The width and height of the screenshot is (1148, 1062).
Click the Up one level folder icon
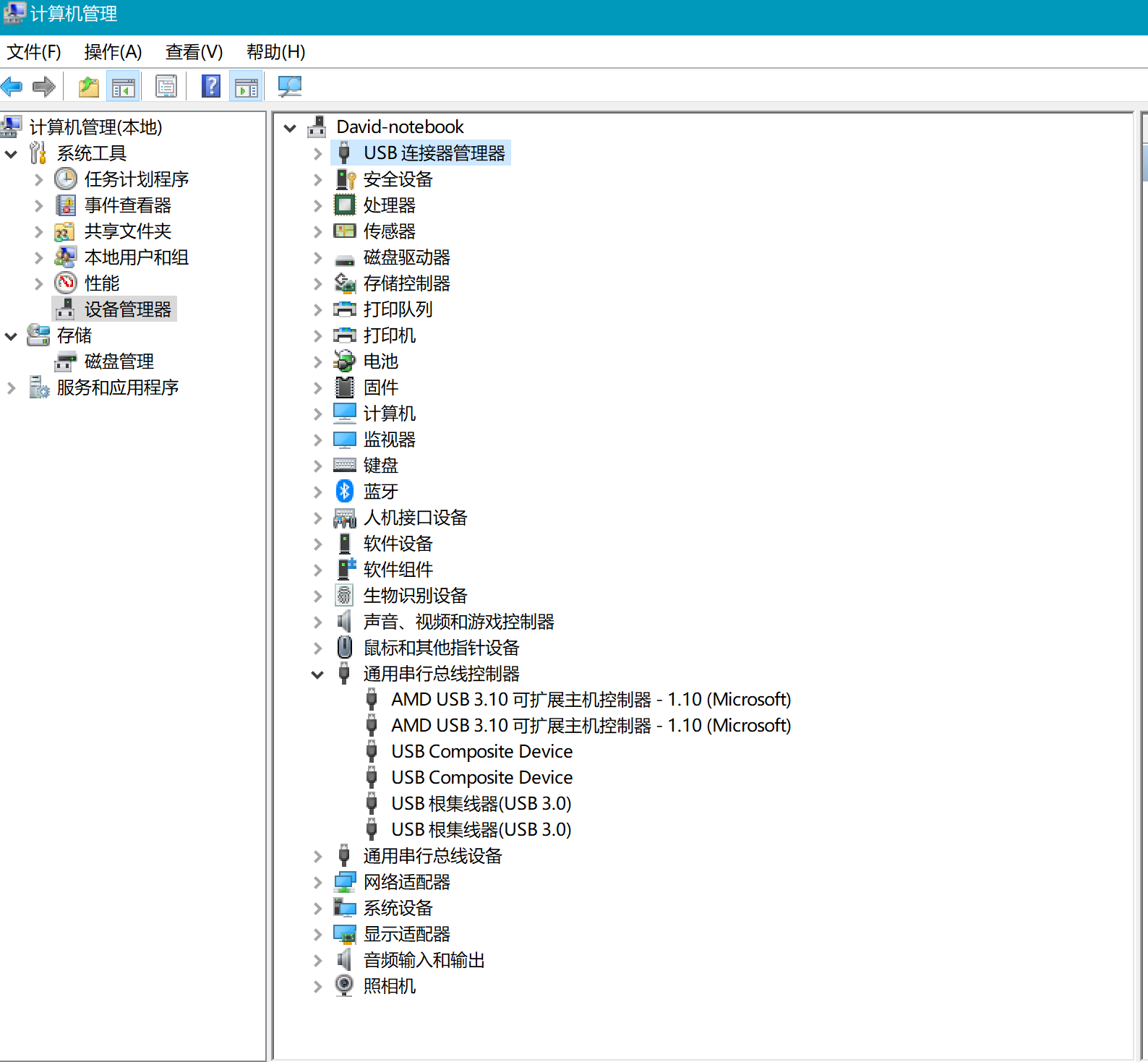[x=89, y=87]
